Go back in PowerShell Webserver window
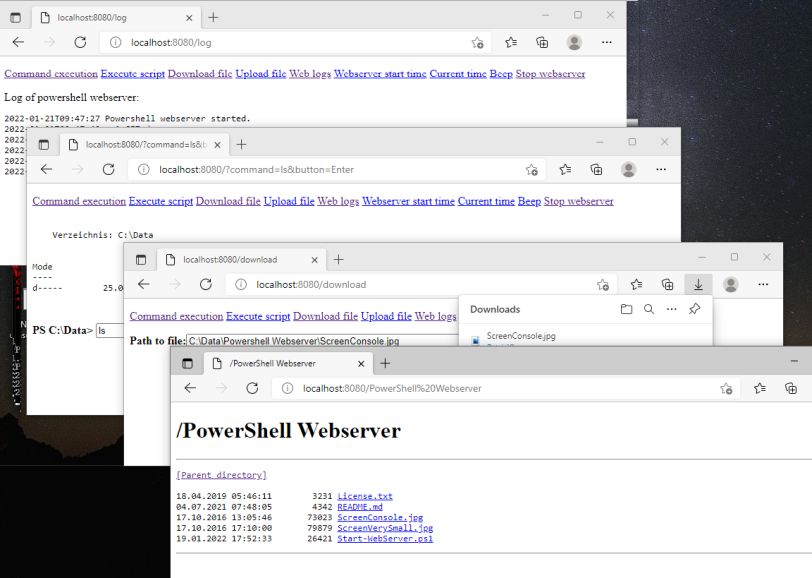 [190, 388]
